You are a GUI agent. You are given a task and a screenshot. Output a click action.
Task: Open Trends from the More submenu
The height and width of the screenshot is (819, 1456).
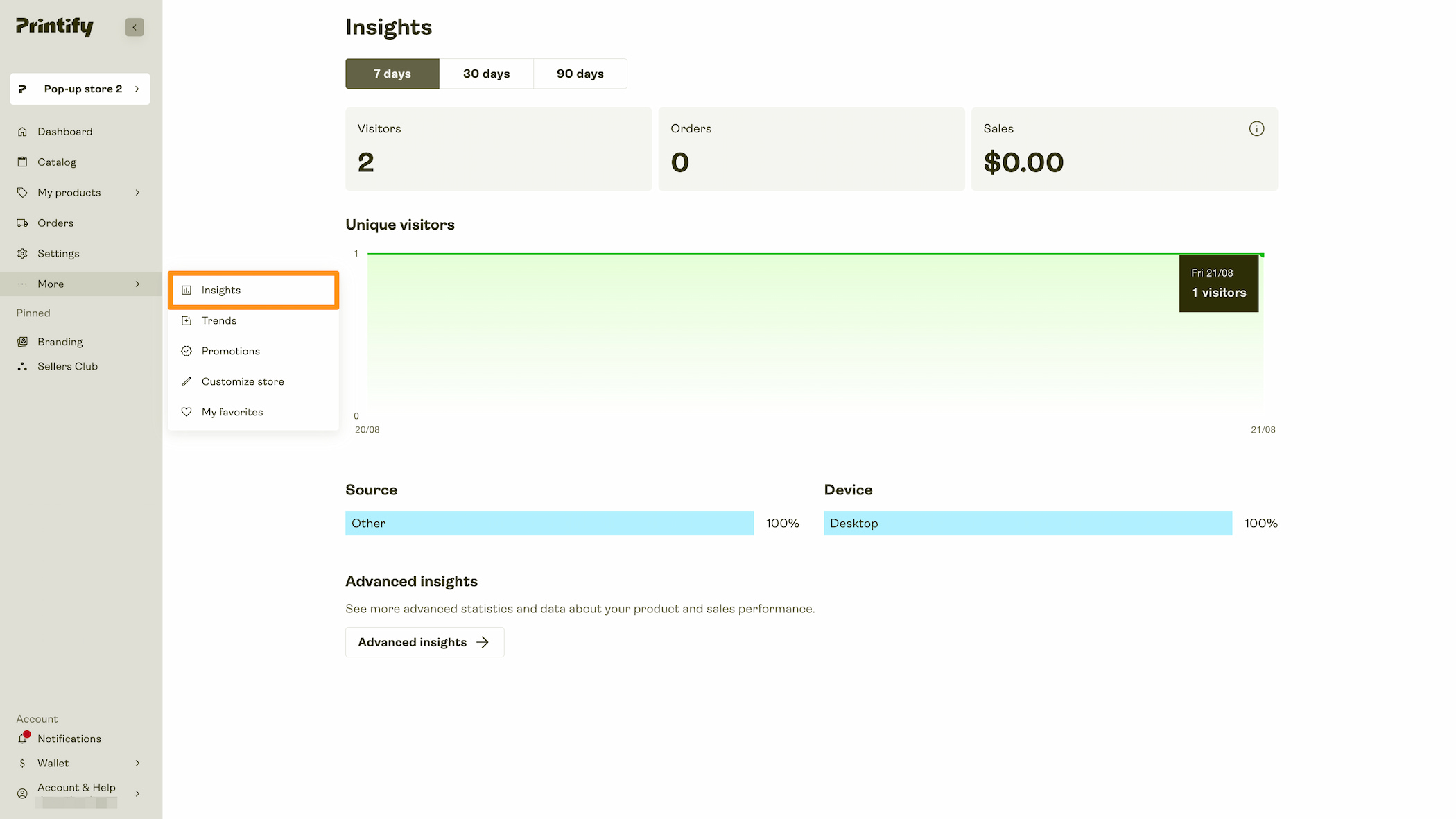click(254, 320)
